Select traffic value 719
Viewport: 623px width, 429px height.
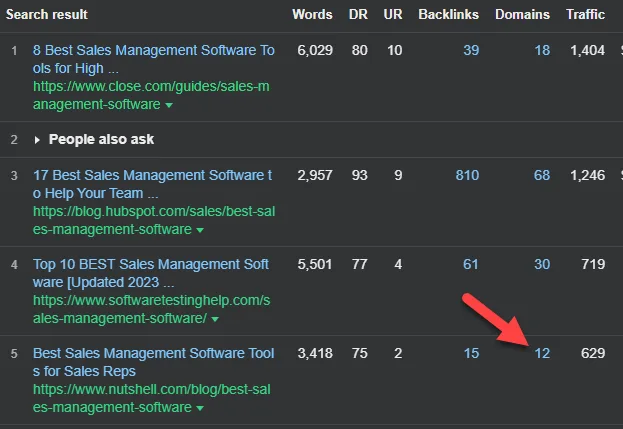coord(593,265)
